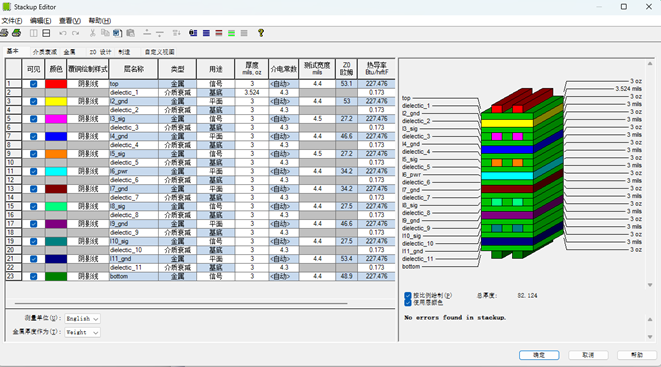Click the vertical split view icon
The width and height of the screenshot is (661, 367).
(x=33, y=33)
